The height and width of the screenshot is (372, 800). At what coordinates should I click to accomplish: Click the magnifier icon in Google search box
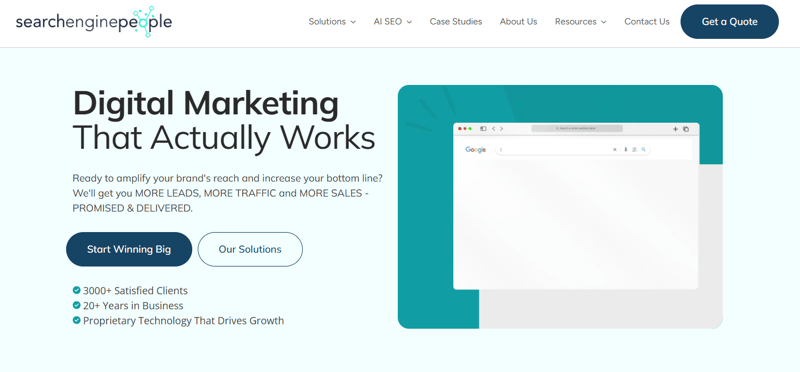(x=643, y=150)
